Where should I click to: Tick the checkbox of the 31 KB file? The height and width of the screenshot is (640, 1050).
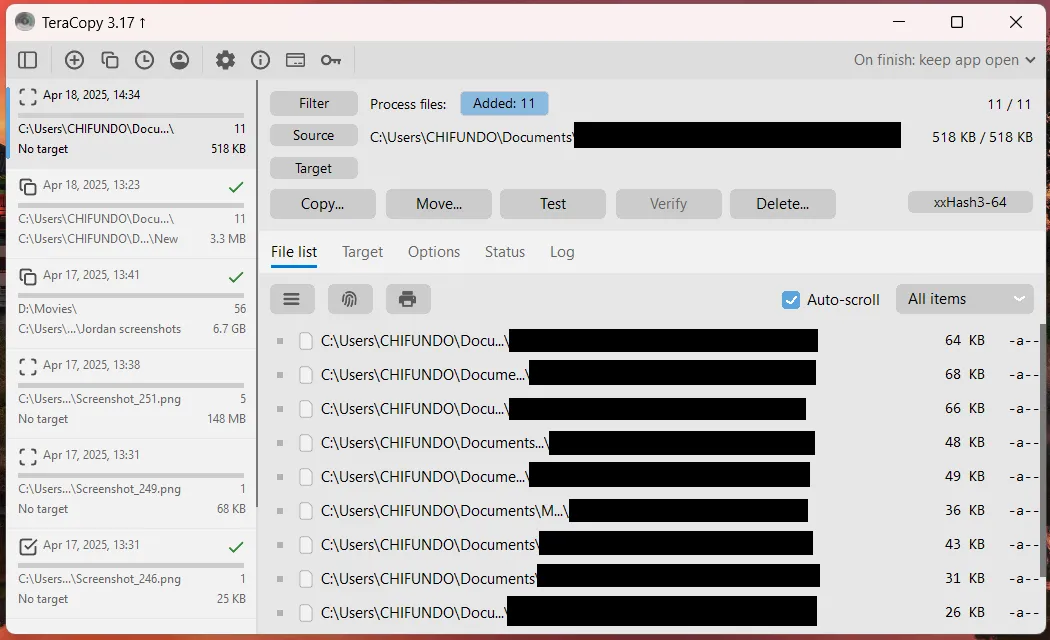(305, 578)
